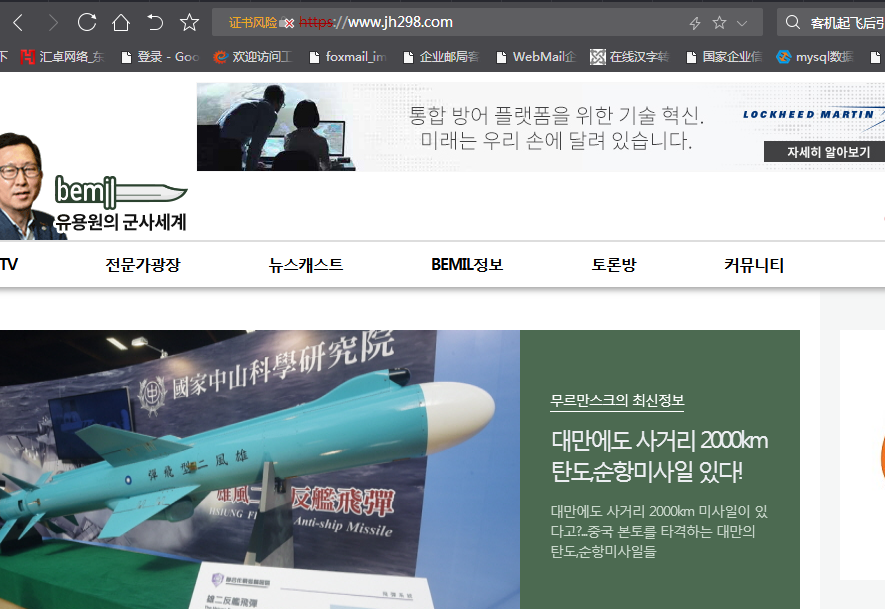The height and width of the screenshot is (609, 885).
Task: Click the certificate risk warning label
Action: pyautogui.click(x=252, y=22)
